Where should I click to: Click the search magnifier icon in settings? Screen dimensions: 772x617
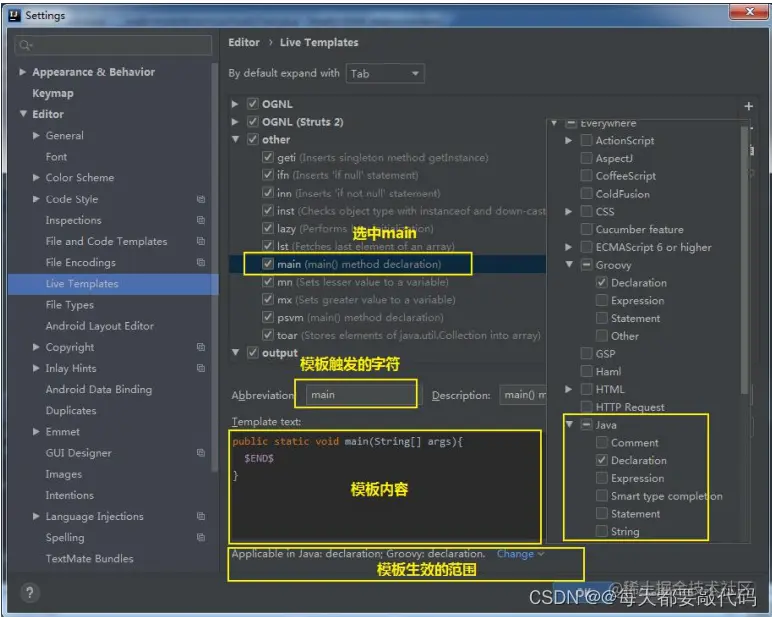[25, 45]
